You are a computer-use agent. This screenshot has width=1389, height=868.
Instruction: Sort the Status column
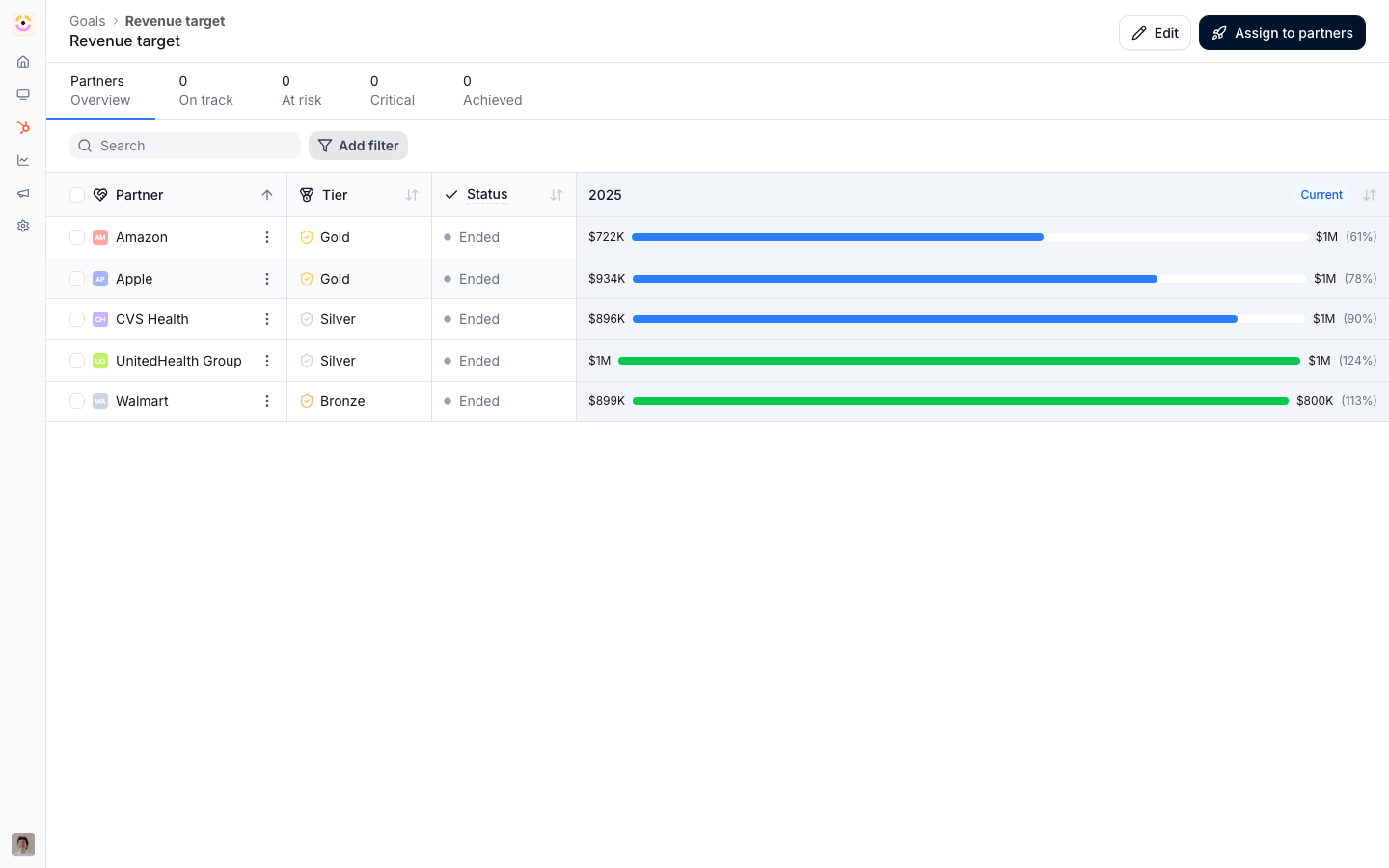(x=557, y=195)
